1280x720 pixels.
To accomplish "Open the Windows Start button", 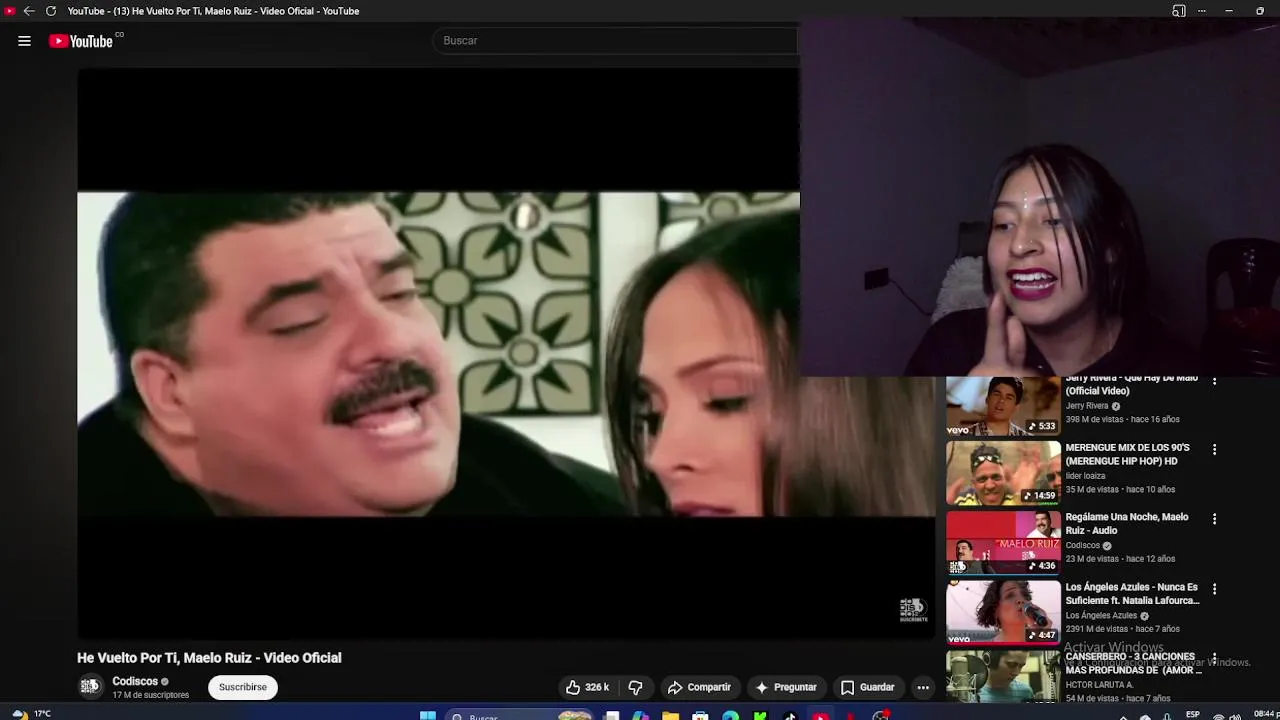I will (x=427, y=715).
